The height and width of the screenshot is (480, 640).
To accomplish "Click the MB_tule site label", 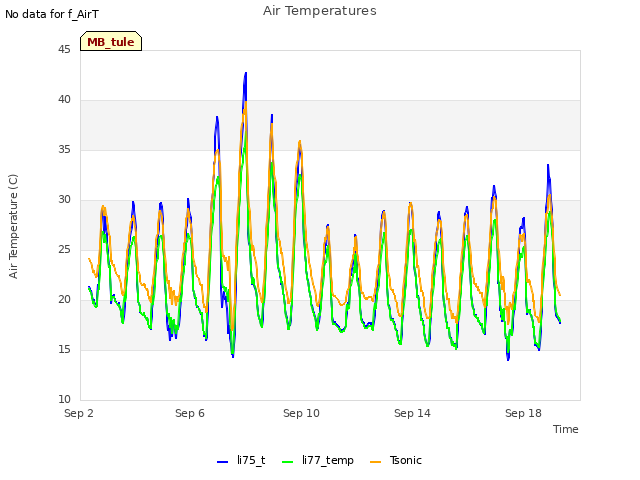I will (111, 42).
